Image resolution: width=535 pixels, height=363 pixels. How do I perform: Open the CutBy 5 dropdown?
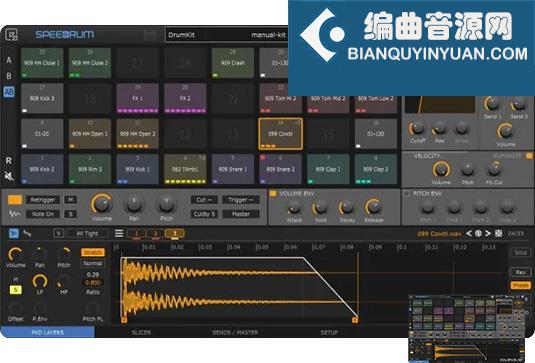click(x=204, y=214)
